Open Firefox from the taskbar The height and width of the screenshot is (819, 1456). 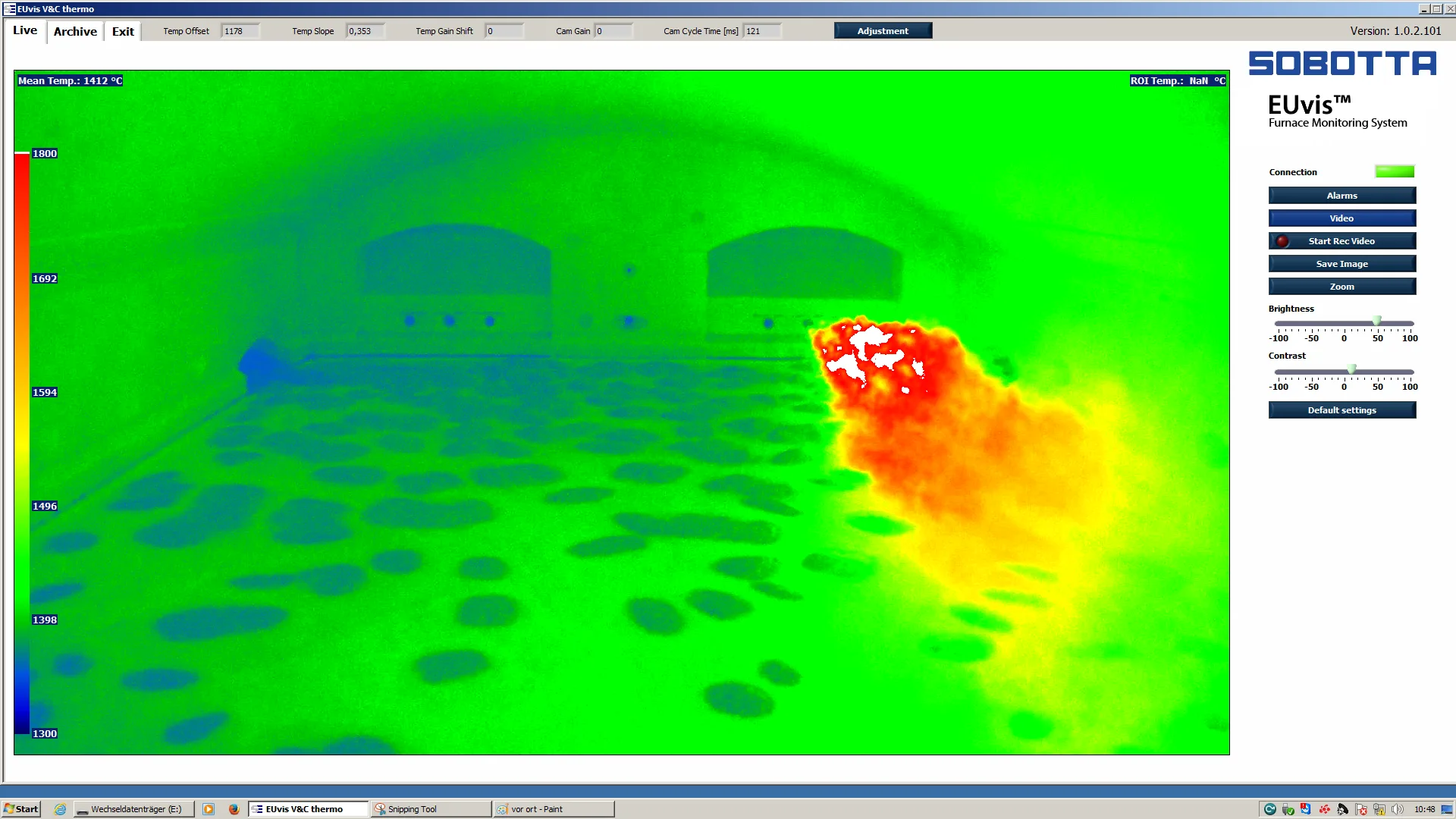coord(234,809)
